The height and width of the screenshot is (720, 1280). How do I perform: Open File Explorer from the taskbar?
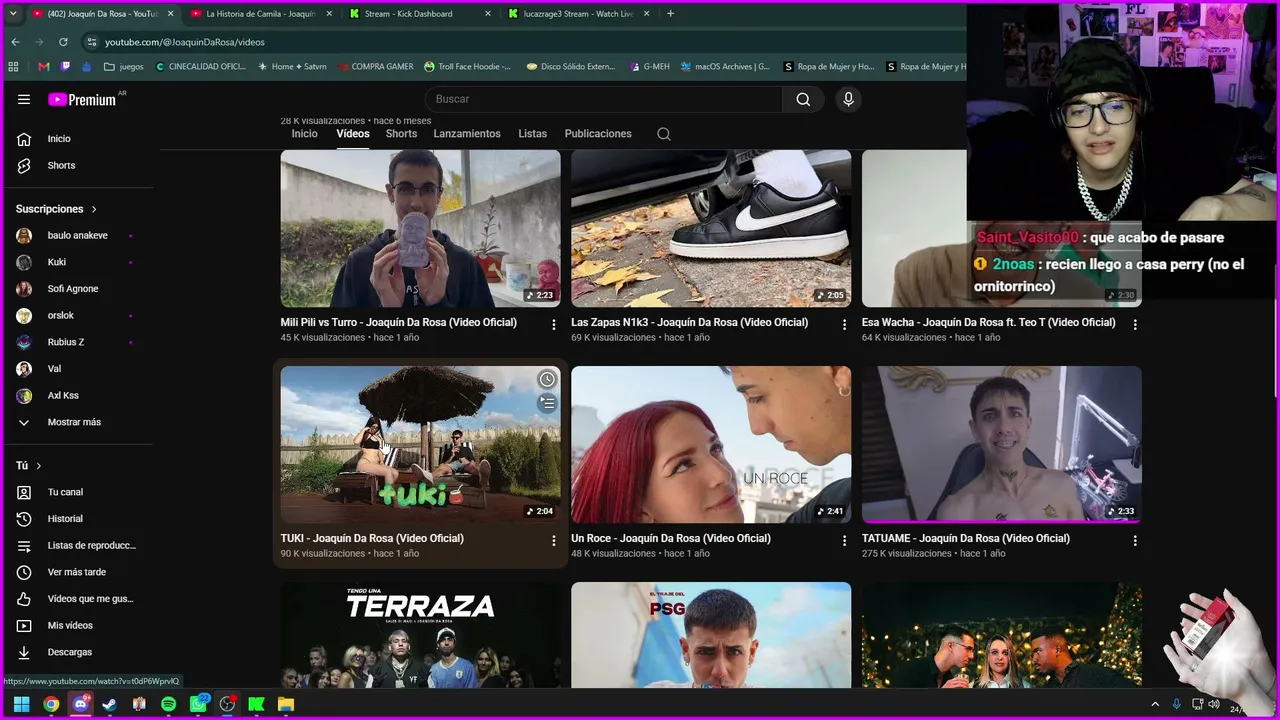pos(286,704)
